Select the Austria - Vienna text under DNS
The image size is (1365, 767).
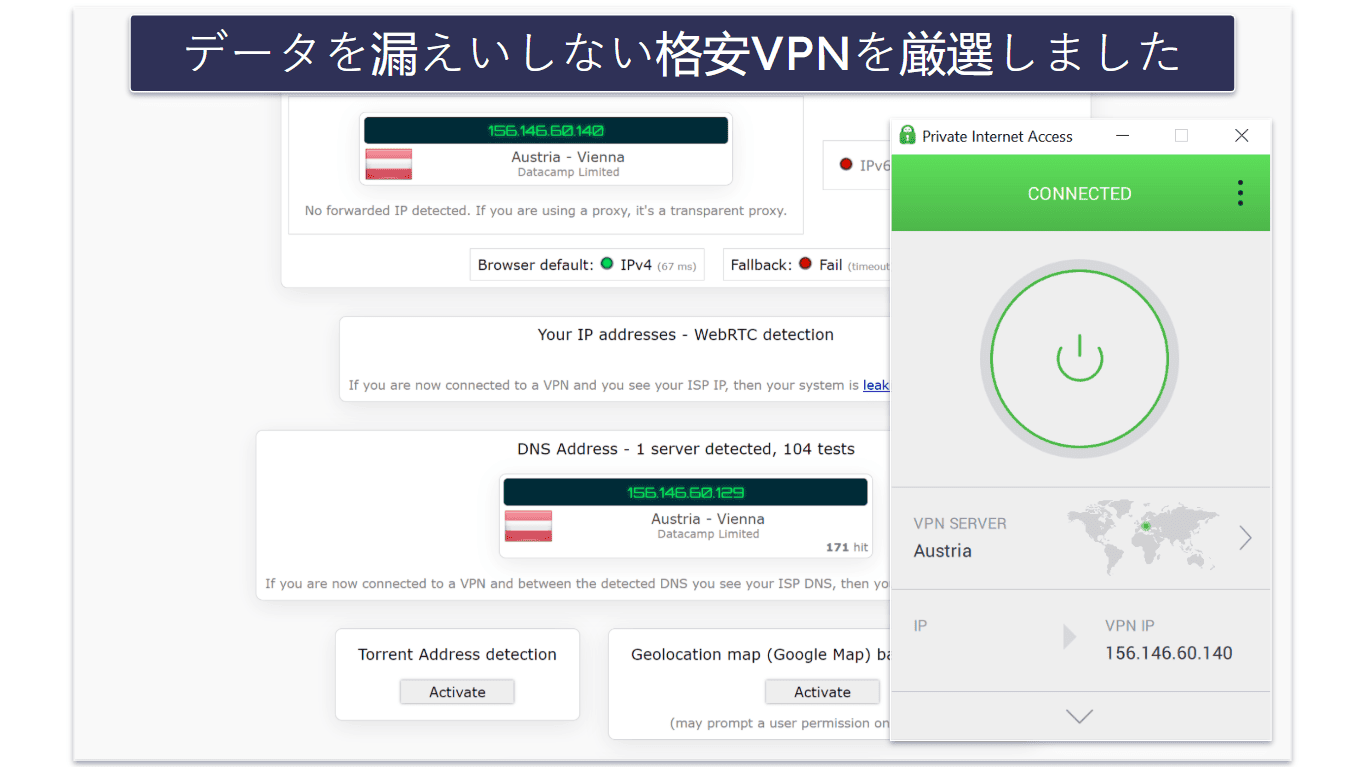tap(708, 519)
